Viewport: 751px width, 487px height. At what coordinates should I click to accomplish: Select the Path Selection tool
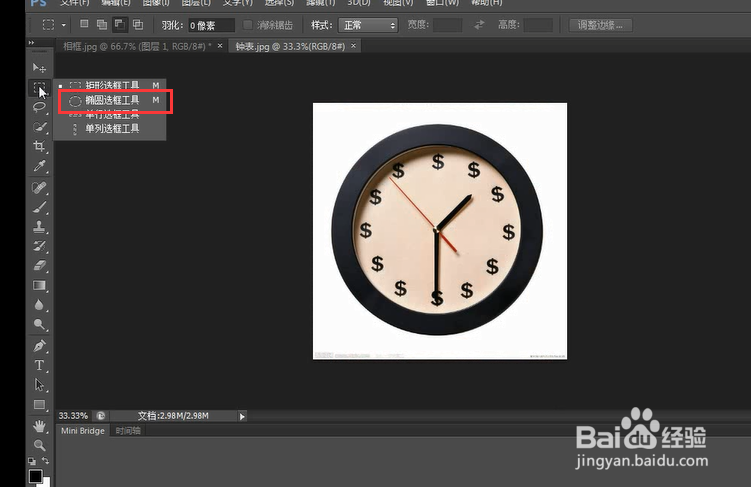[x=39, y=385]
